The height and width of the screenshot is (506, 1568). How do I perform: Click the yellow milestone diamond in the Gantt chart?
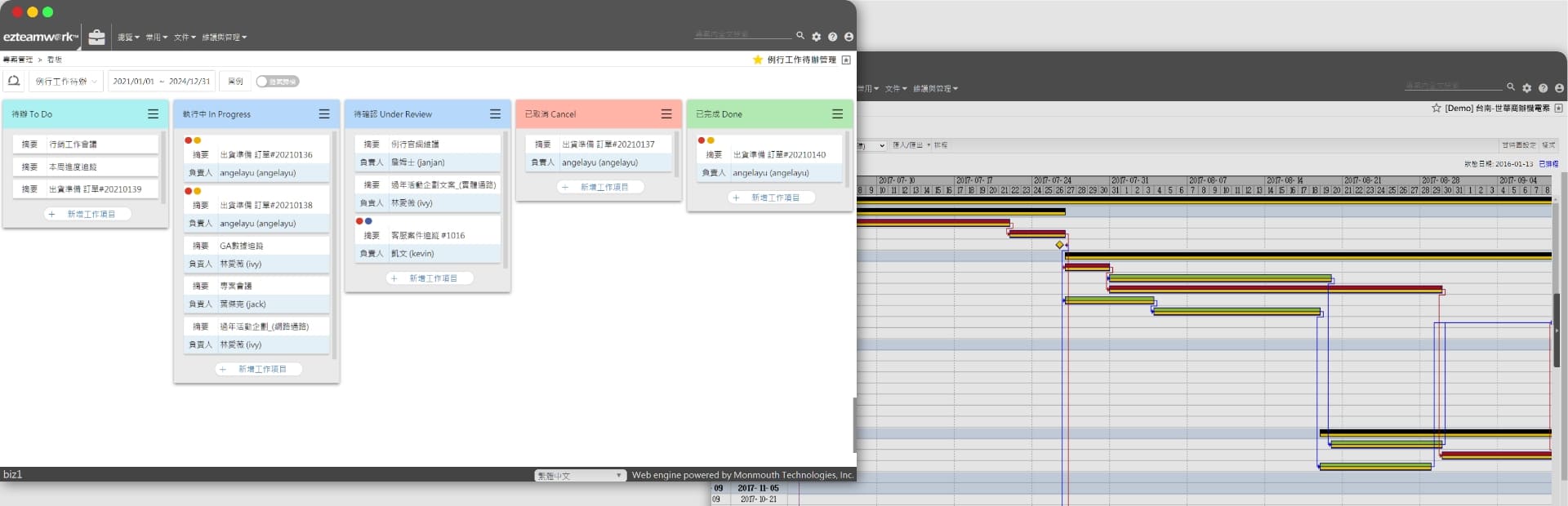(x=1059, y=245)
